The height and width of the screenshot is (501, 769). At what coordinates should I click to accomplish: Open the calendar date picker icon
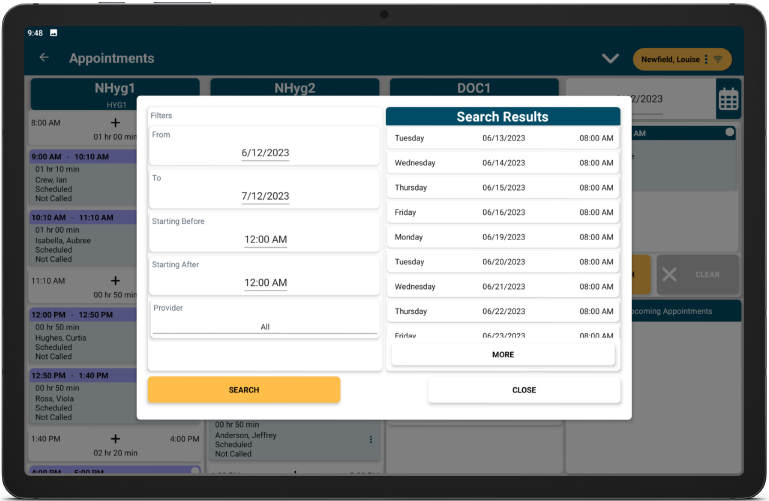point(728,99)
